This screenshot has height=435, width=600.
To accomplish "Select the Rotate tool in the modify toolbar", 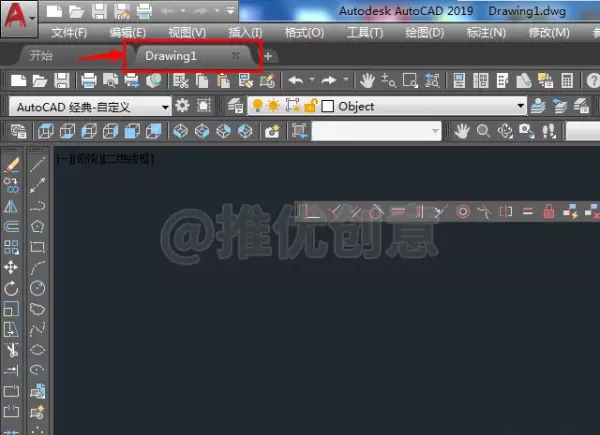I will point(11,288).
